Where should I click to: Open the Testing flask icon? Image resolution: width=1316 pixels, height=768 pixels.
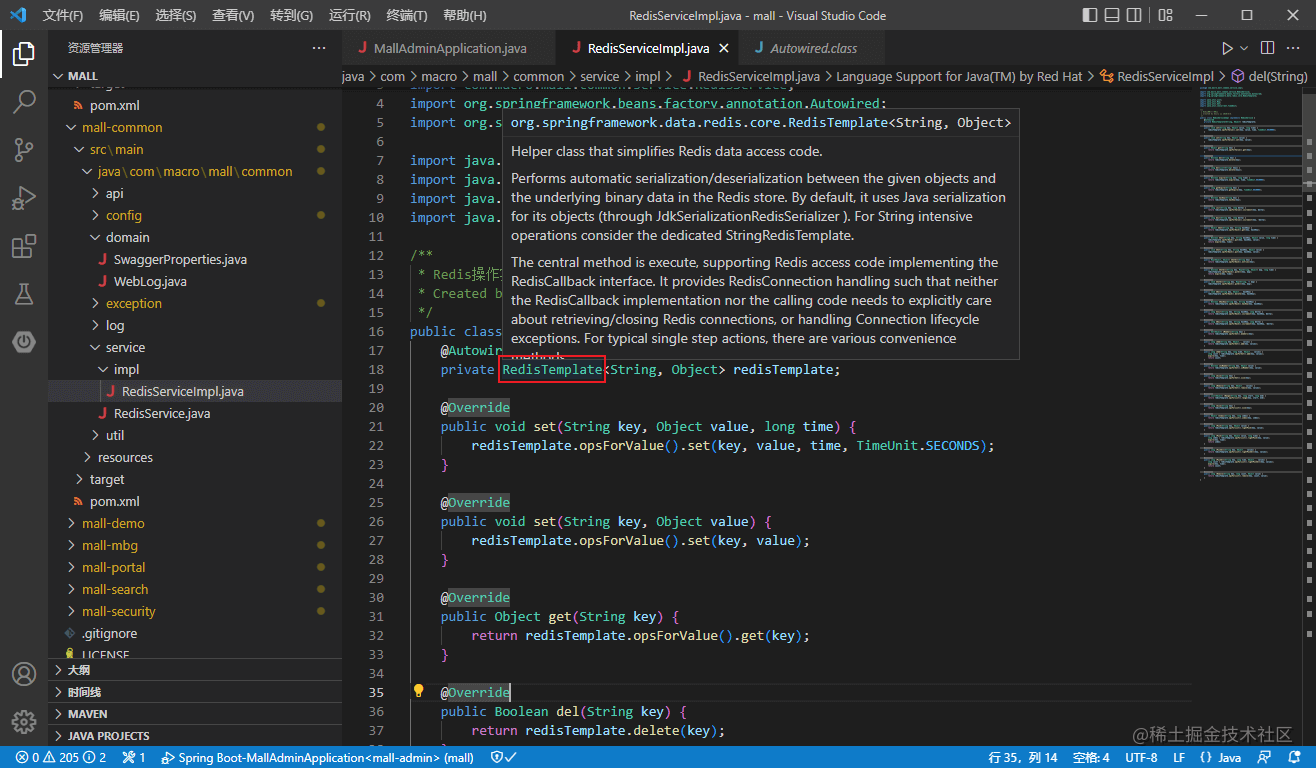(24, 294)
